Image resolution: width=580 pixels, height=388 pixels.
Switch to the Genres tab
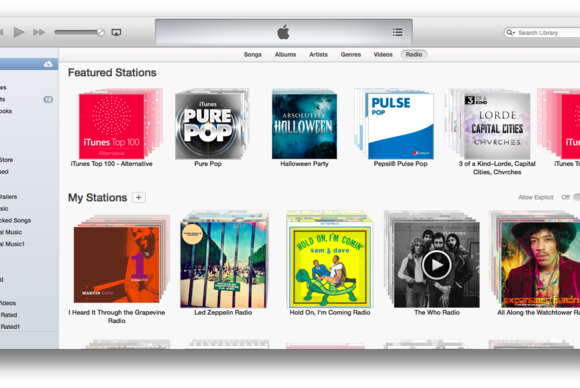tap(351, 54)
